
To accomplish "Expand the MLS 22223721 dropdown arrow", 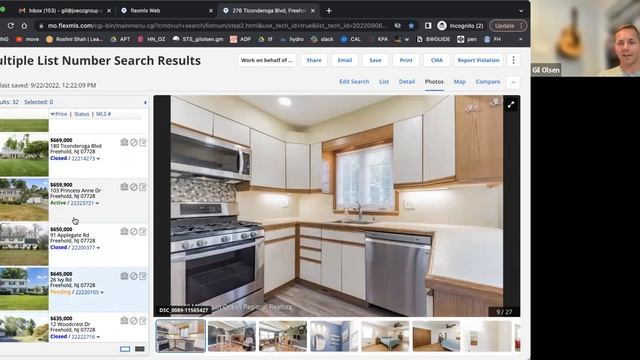I will tap(97, 203).
